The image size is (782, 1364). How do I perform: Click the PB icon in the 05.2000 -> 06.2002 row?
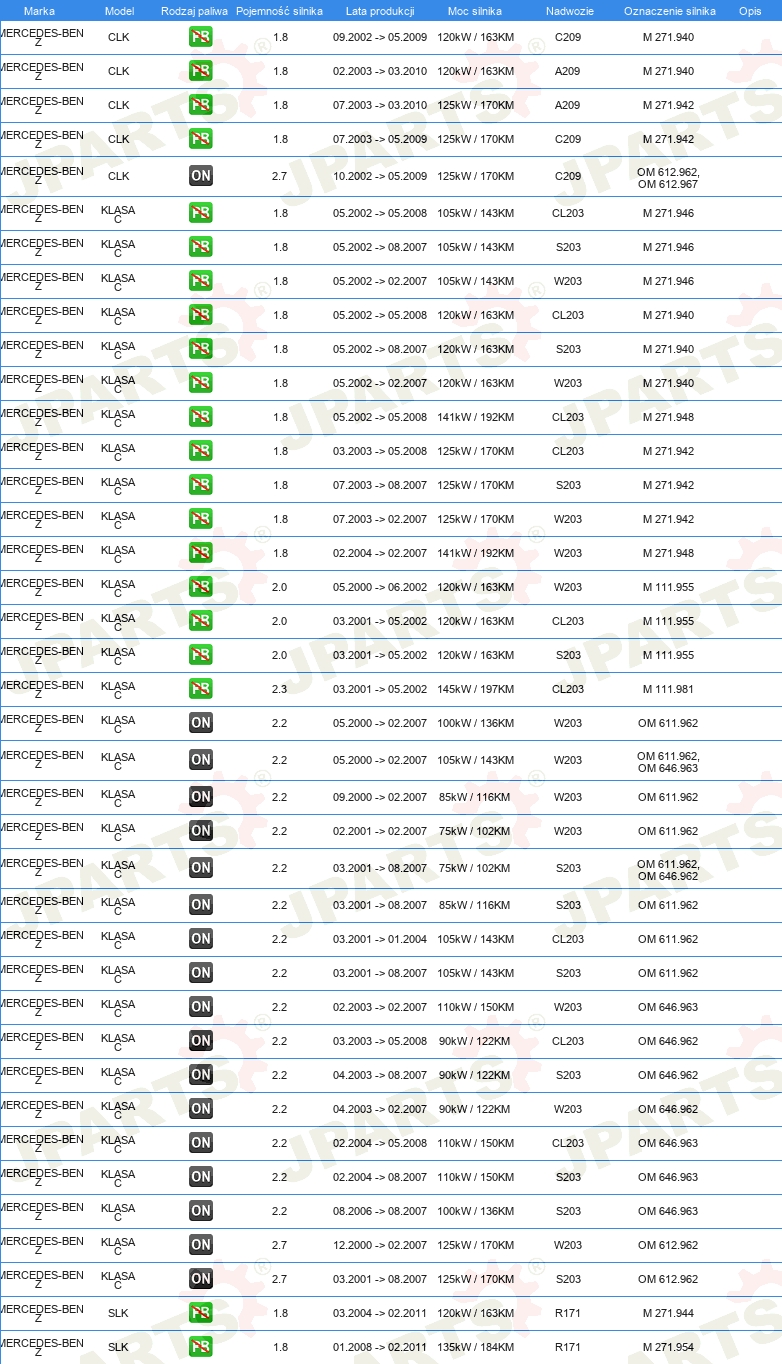coord(200,586)
